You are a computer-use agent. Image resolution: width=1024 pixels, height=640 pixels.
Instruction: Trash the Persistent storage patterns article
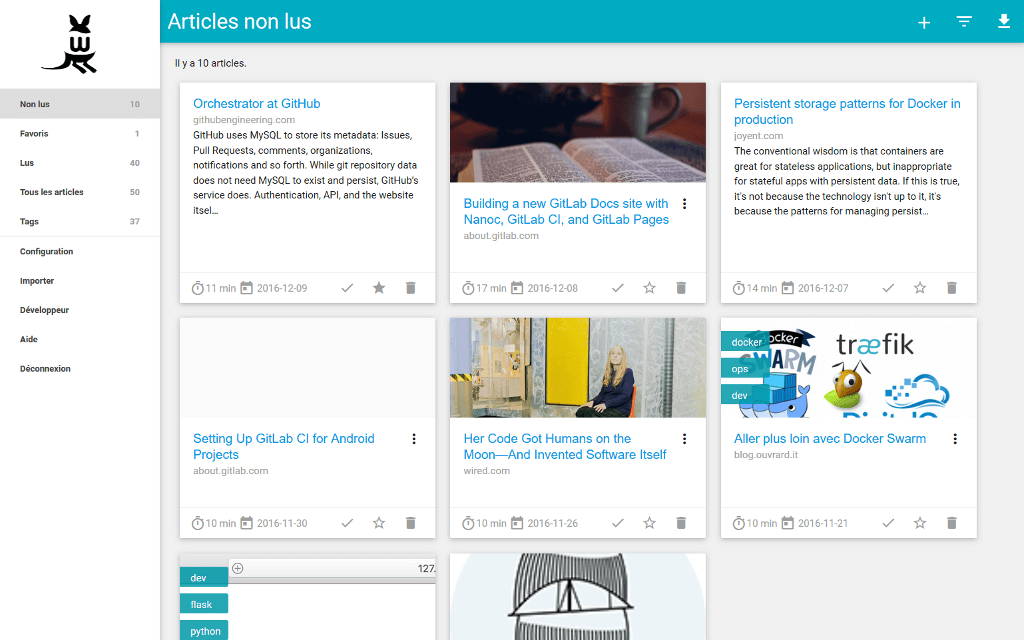951,288
